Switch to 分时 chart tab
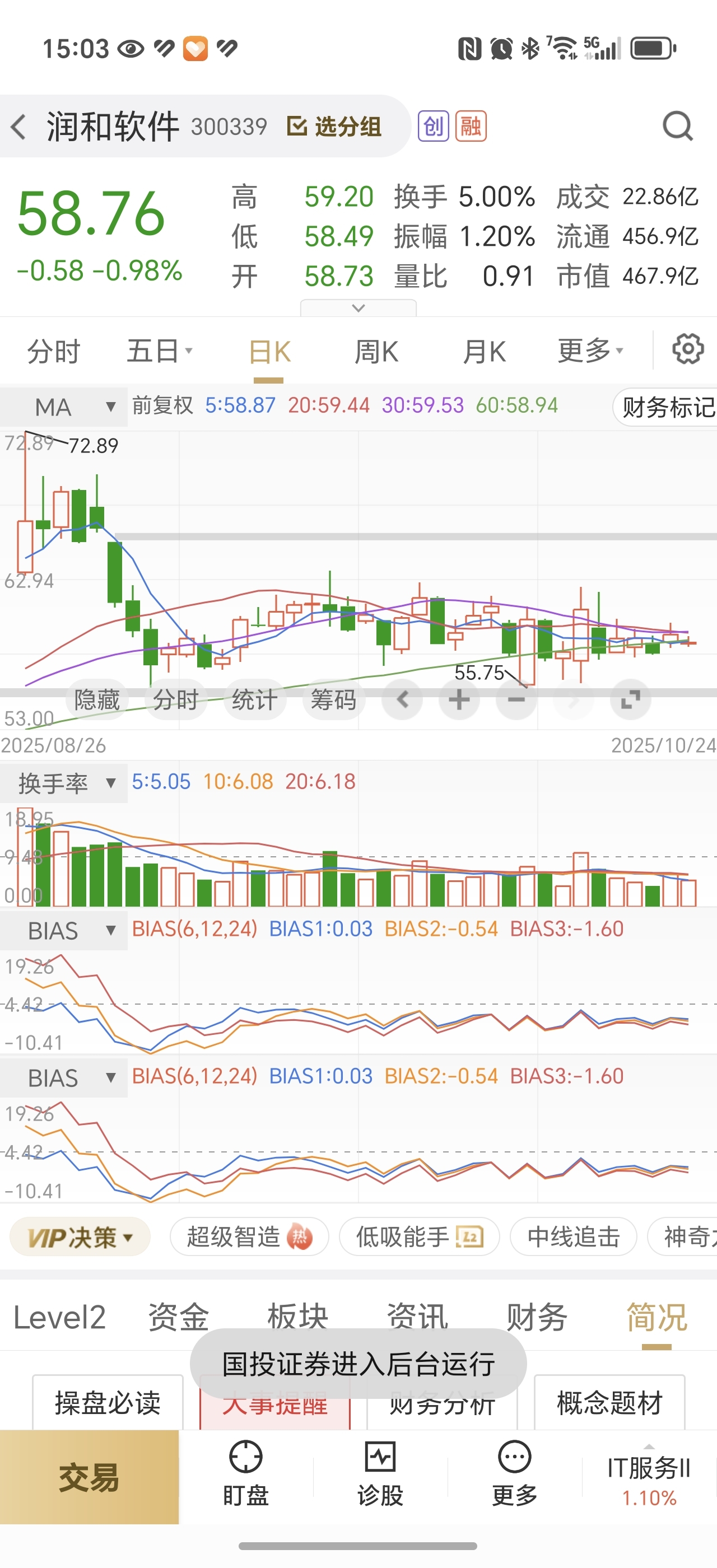The image size is (717, 1568). pos(54,351)
